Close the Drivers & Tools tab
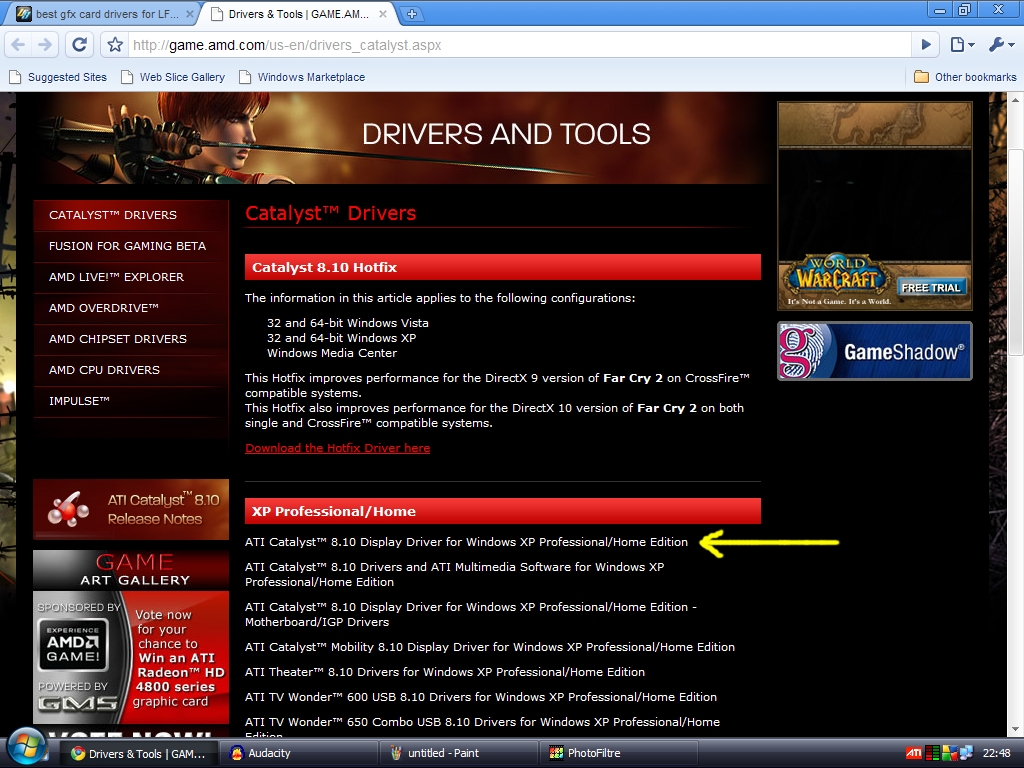 pos(383,14)
